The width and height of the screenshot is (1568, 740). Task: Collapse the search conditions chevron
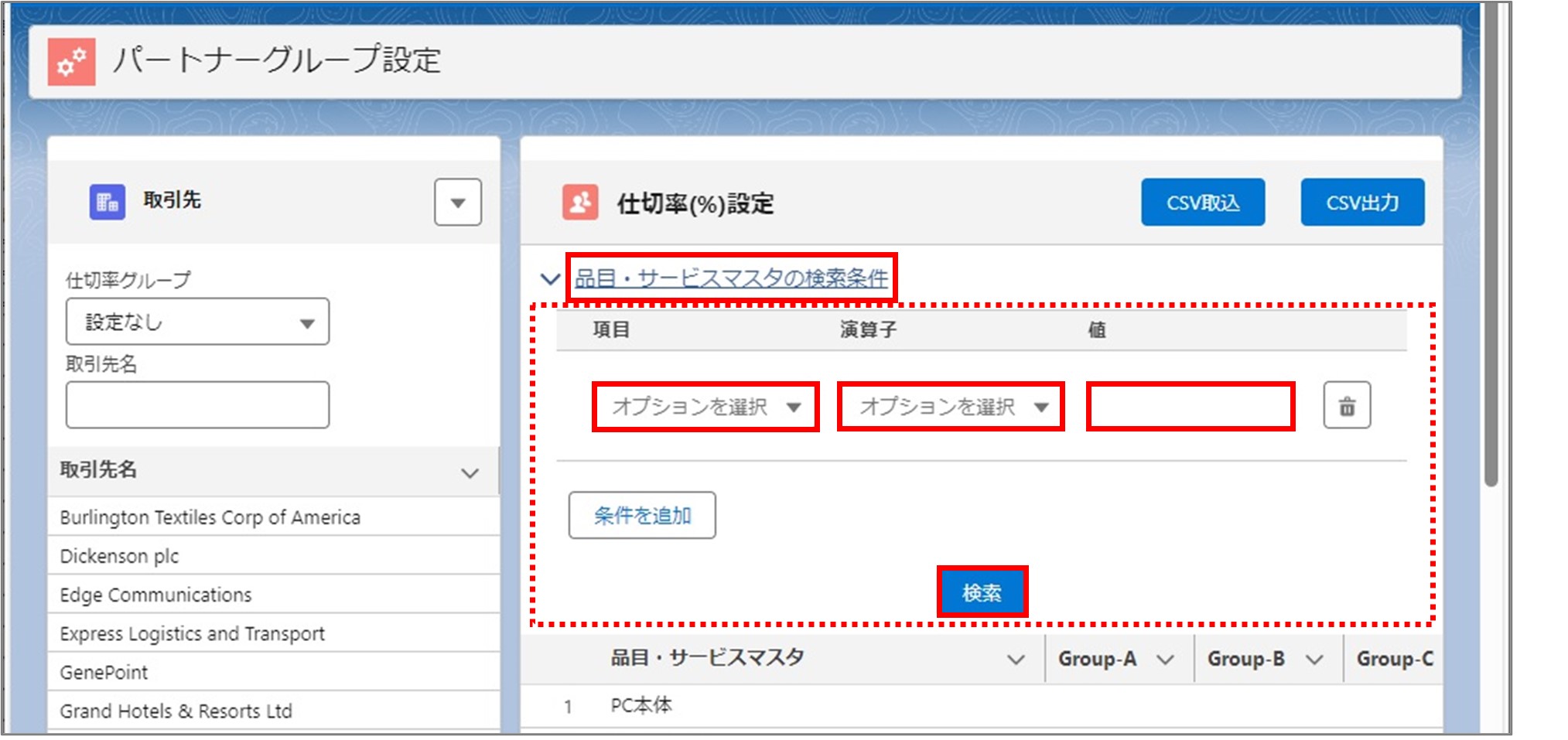[x=550, y=278]
